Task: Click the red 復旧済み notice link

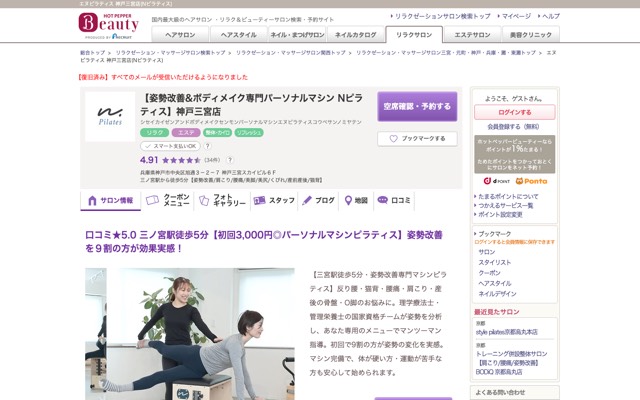Action: coord(162,77)
